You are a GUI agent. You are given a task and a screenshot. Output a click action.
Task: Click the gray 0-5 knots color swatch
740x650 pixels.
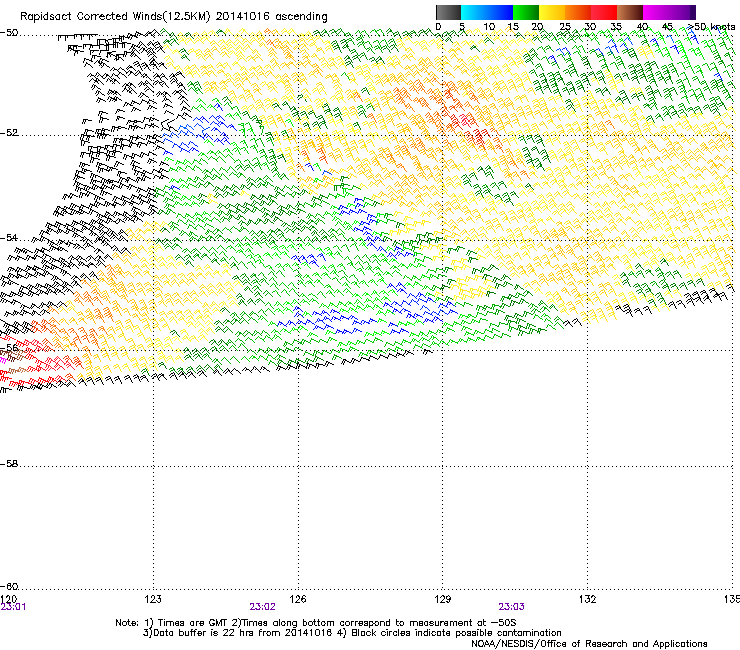click(448, 12)
